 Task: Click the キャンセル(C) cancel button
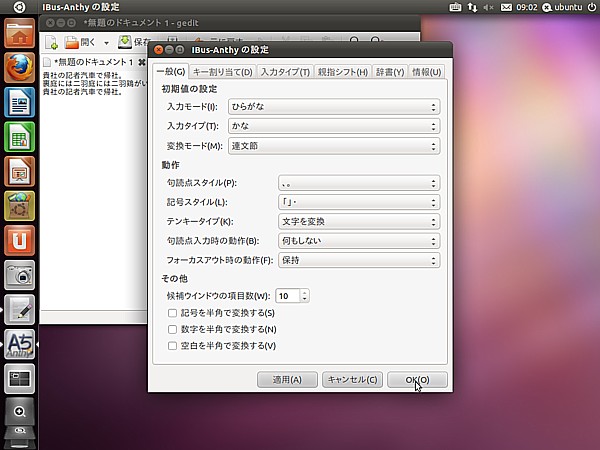pyautogui.click(x=352, y=380)
